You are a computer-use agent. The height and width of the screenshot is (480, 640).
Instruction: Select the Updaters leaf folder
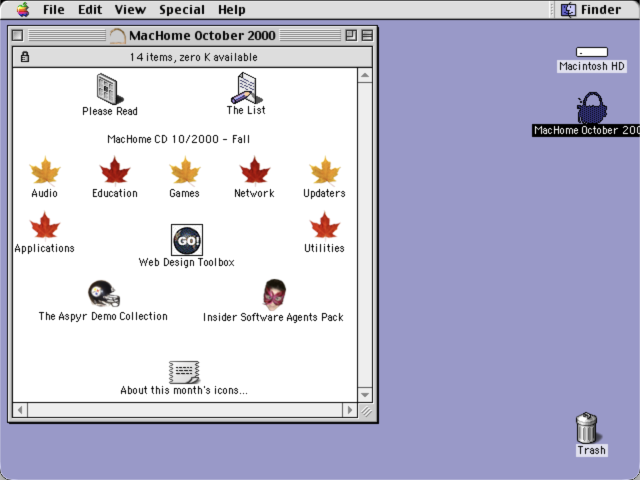[324, 171]
